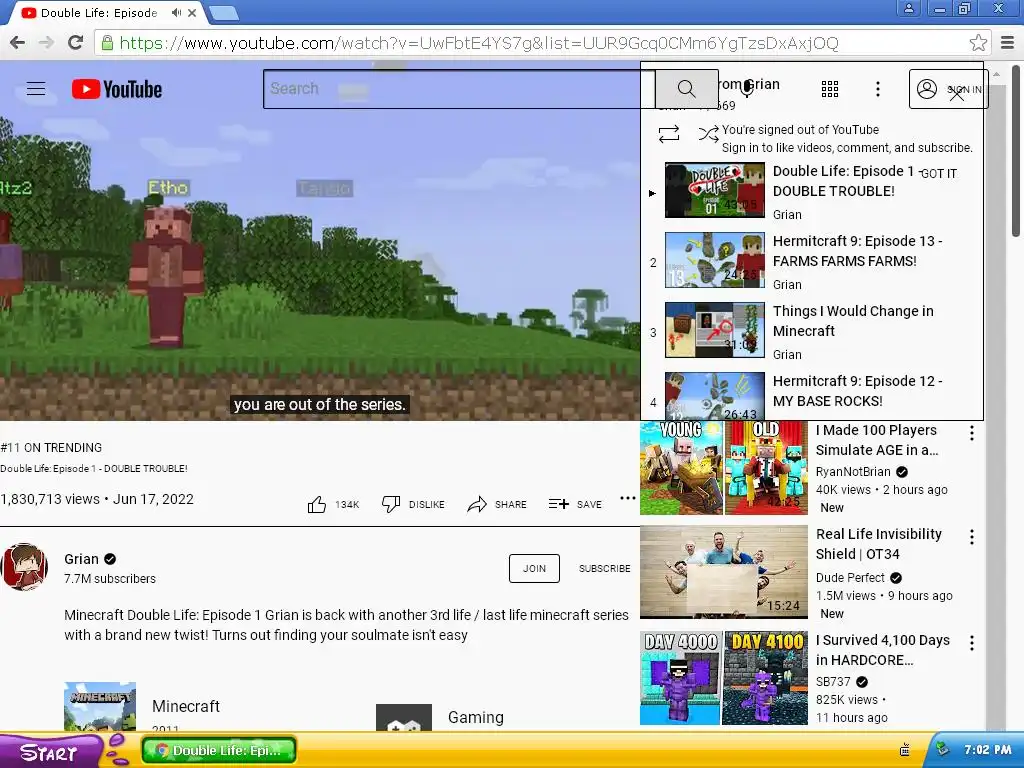Open a new browser tab
Screen dimensions: 1024x768
(x=224, y=13)
